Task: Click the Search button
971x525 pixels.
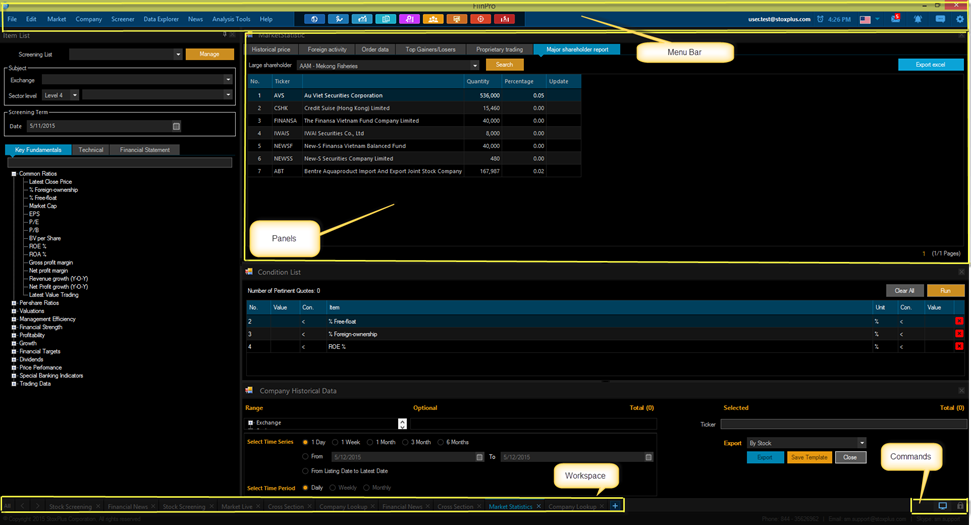Action: 505,64
